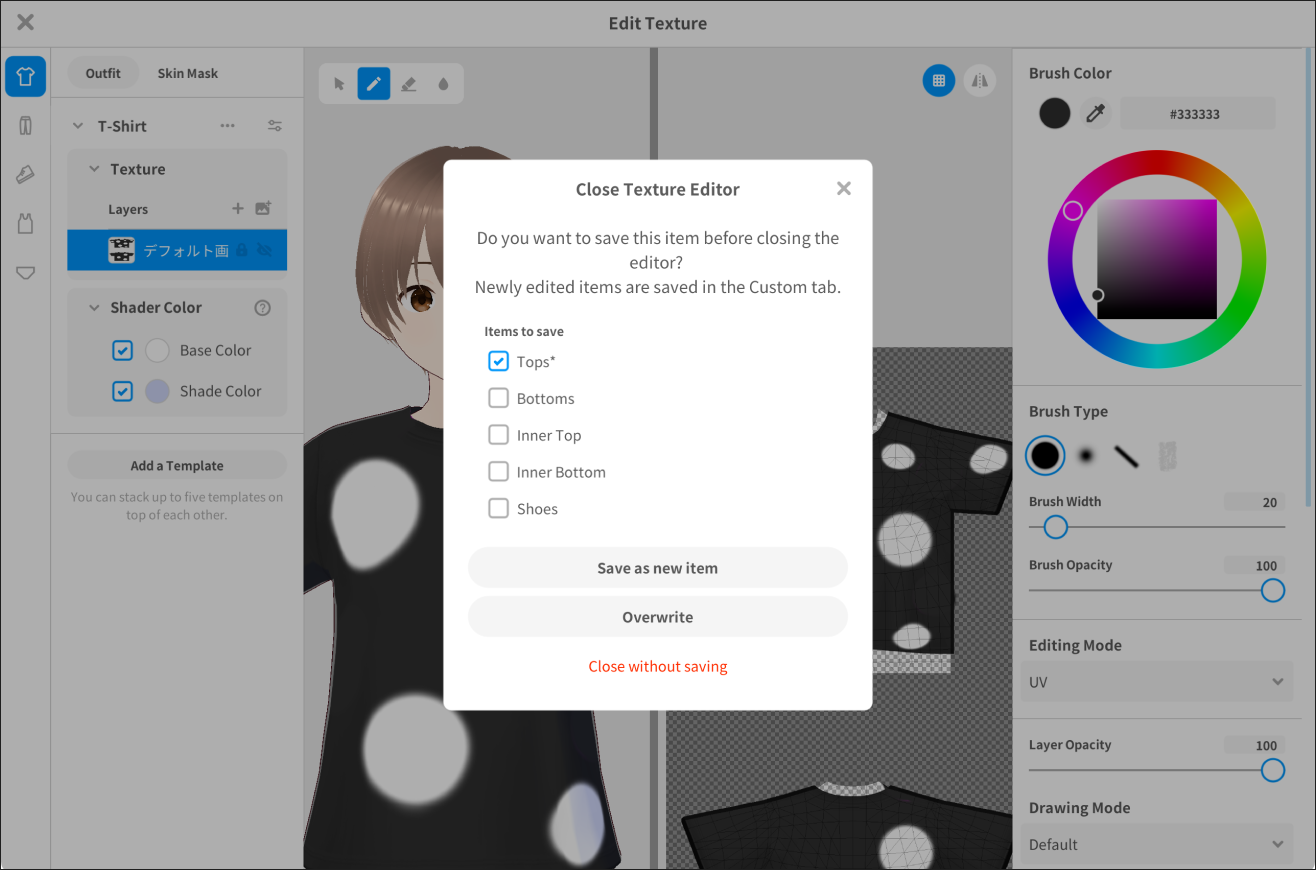Select the soft airbrush brush type
Viewport: 1316px width, 870px height.
pos(1085,456)
